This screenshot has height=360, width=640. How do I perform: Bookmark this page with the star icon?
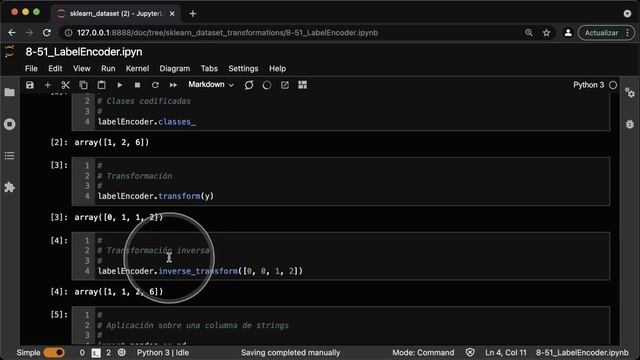click(547, 33)
